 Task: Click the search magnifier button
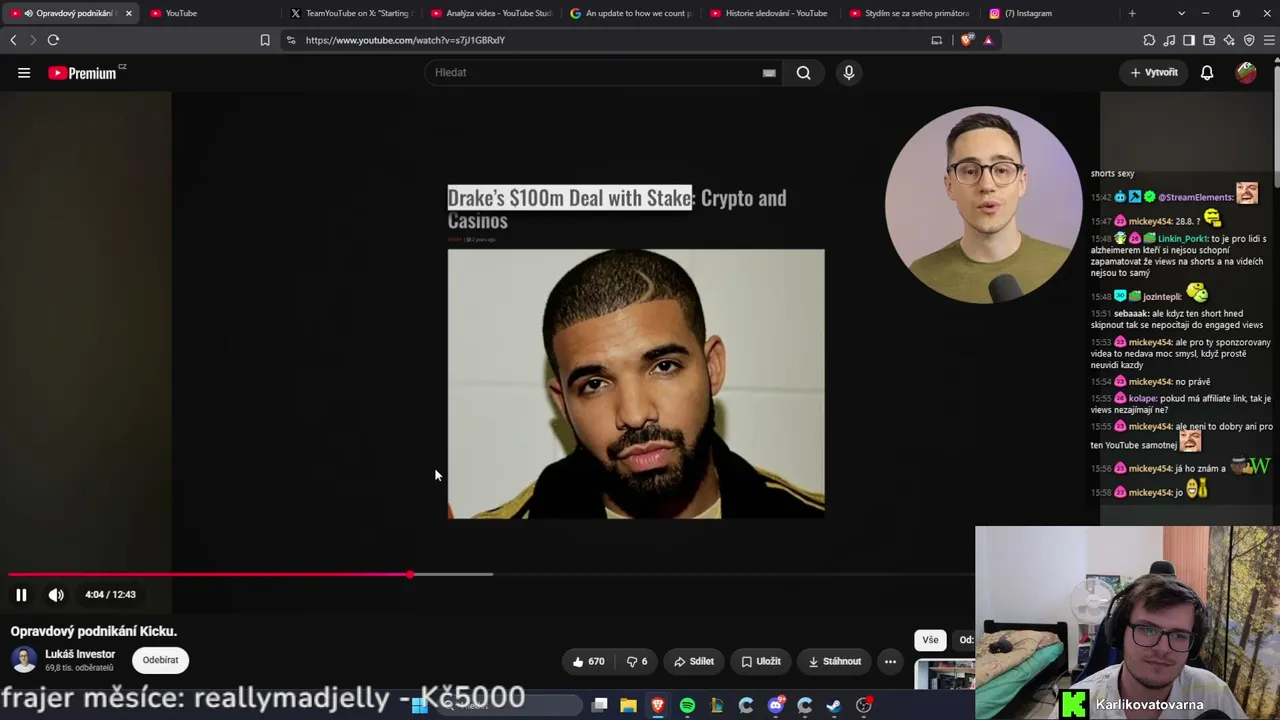(x=803, y=73)
